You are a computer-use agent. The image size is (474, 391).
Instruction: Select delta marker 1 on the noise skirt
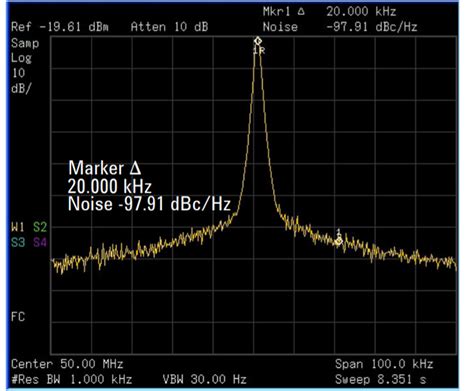(x=339, y=241)
